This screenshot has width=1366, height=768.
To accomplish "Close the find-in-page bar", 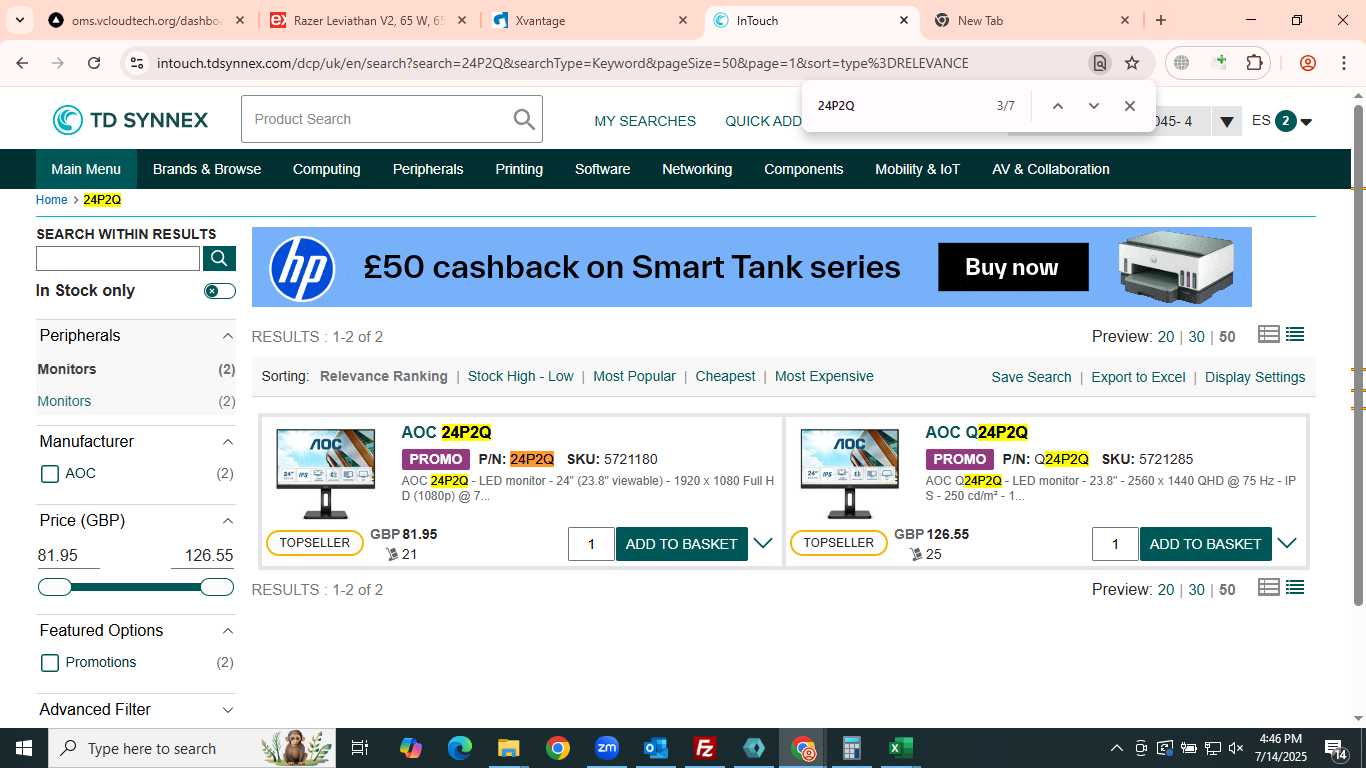I will 1130,106.
